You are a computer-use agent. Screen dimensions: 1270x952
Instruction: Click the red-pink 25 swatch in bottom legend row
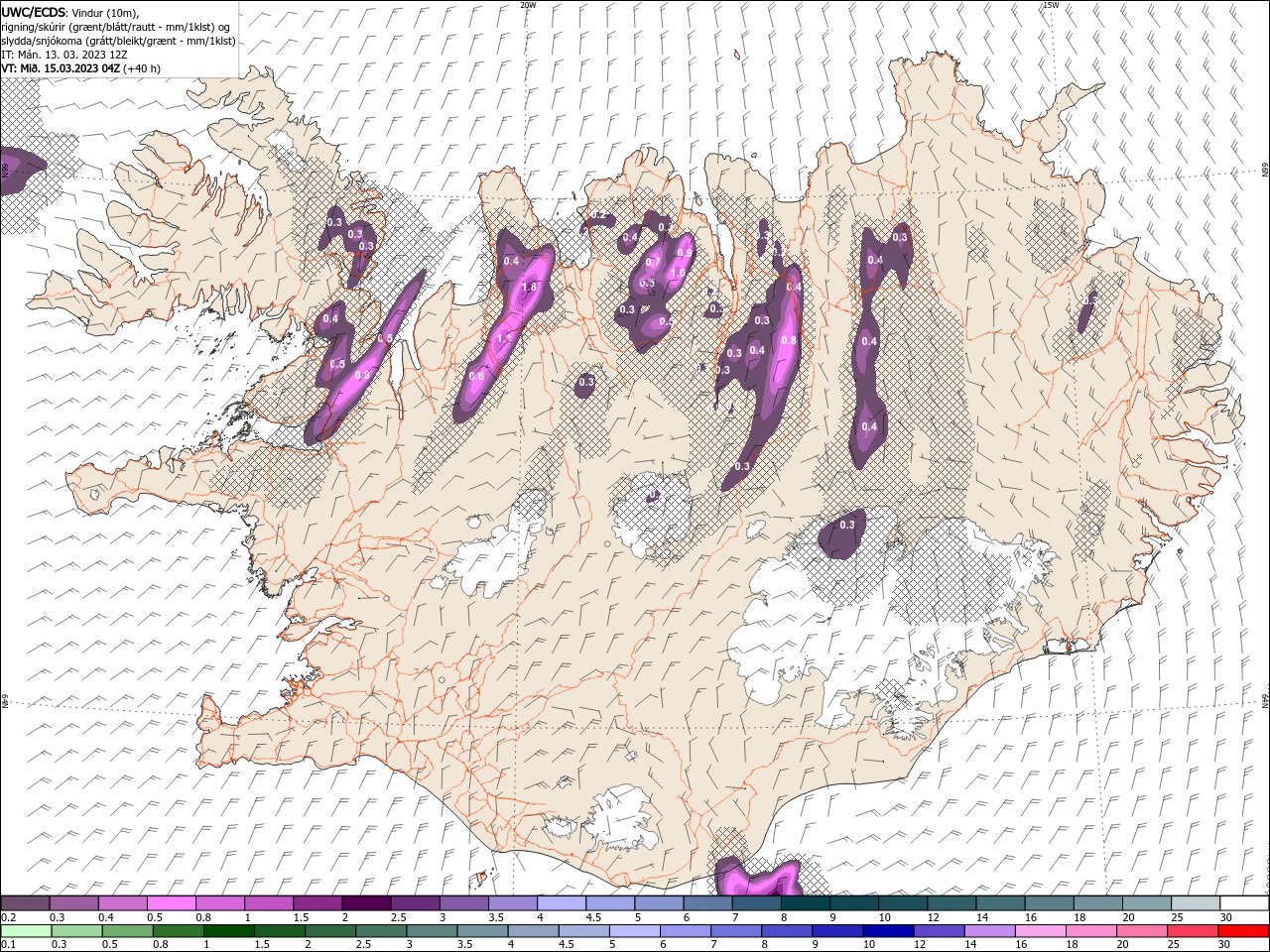[1192, 931]
